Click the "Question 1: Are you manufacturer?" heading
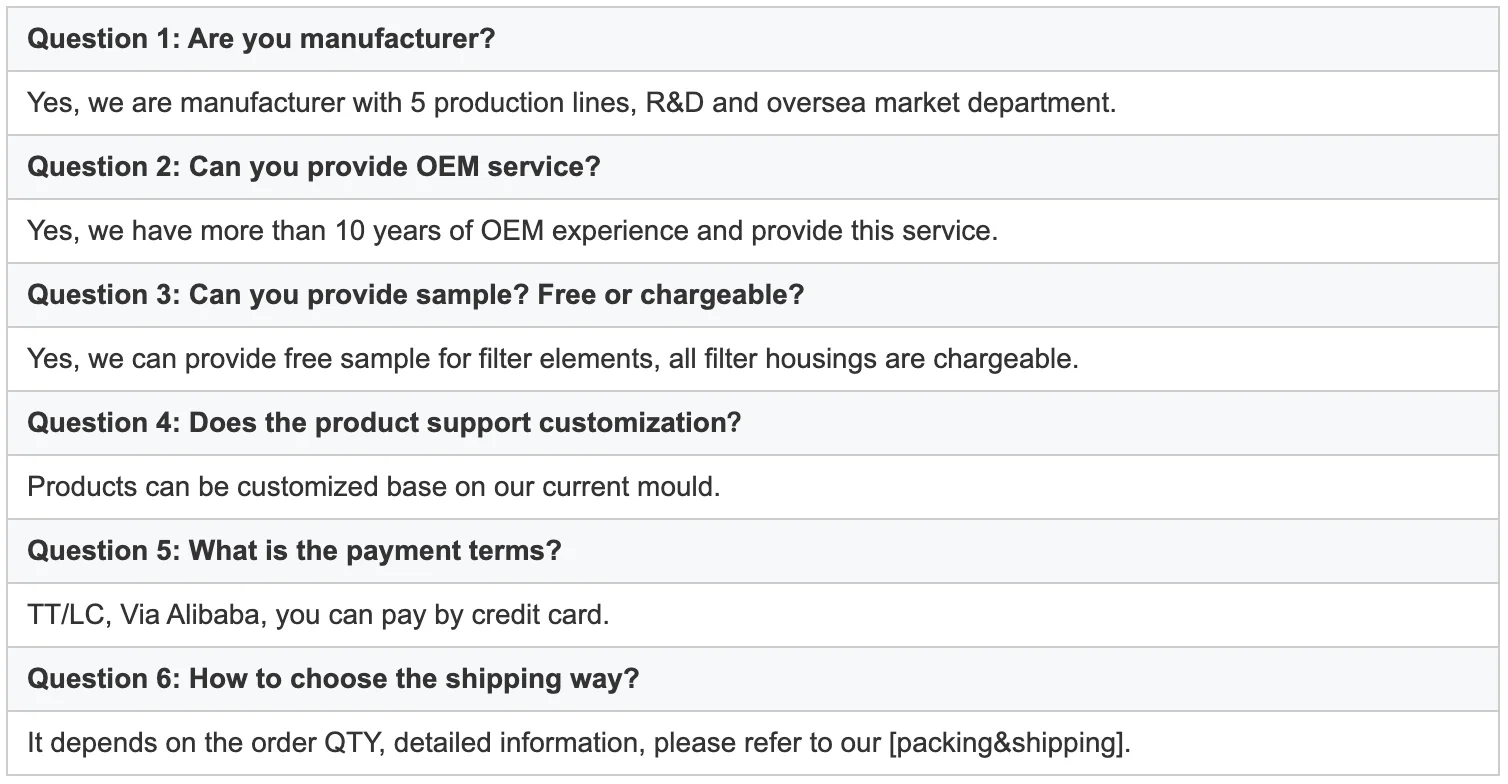The image size is (1508, 784). tap(261, 39)
